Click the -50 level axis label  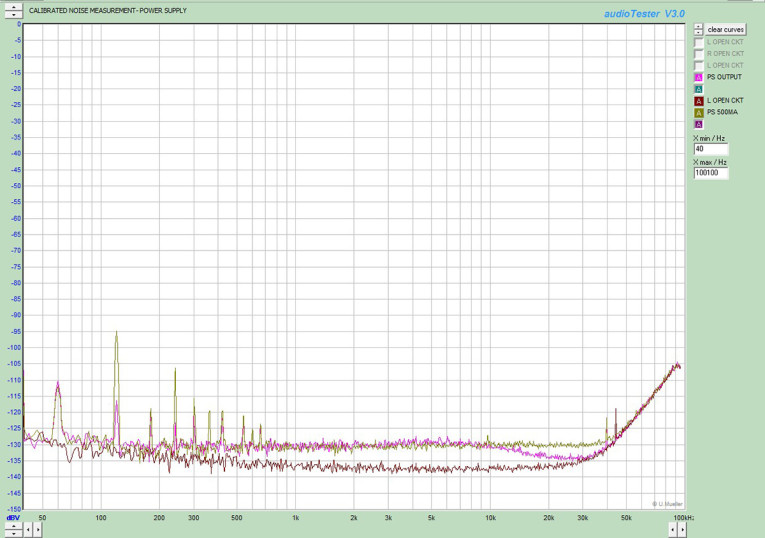coord(16,186)
